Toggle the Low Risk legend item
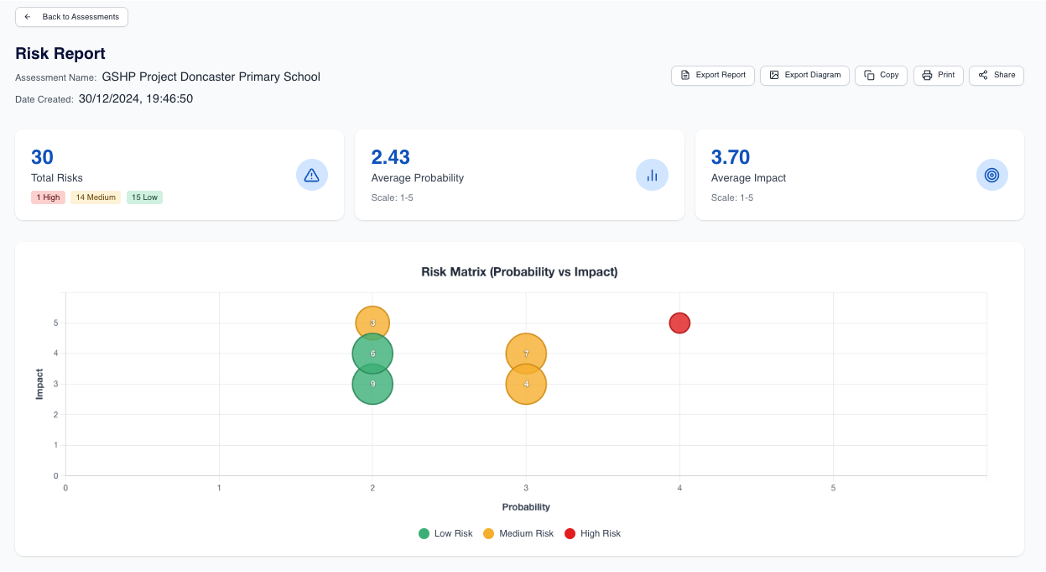 (445, 534)
